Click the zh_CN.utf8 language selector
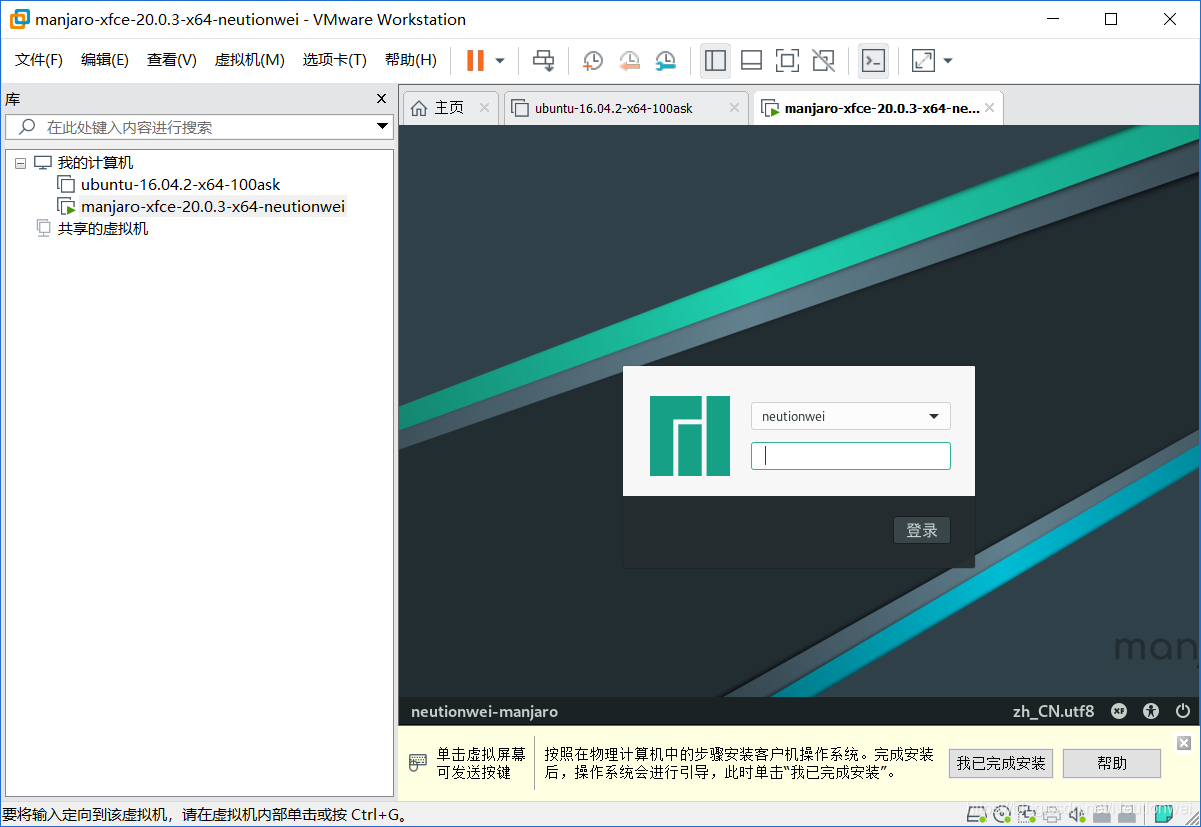 [x=1053, y=712]
